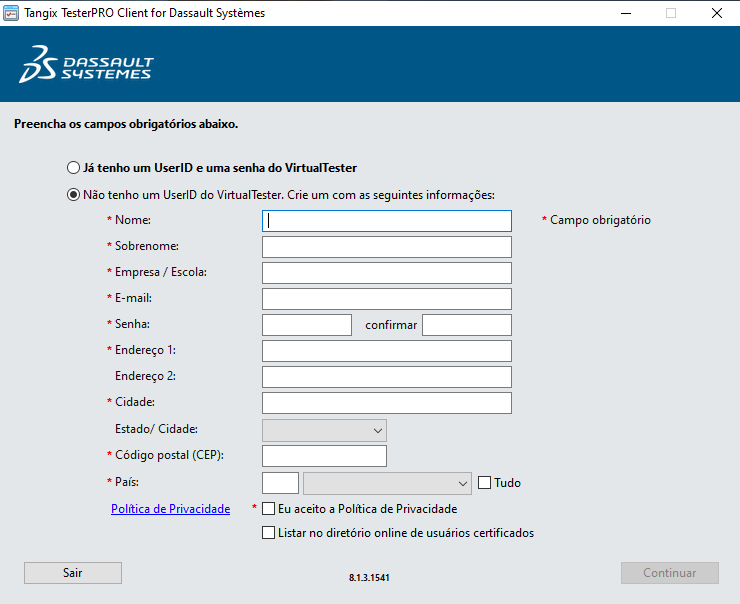
Task: Focus the Sobrenome input field
Action: [387, 247]
